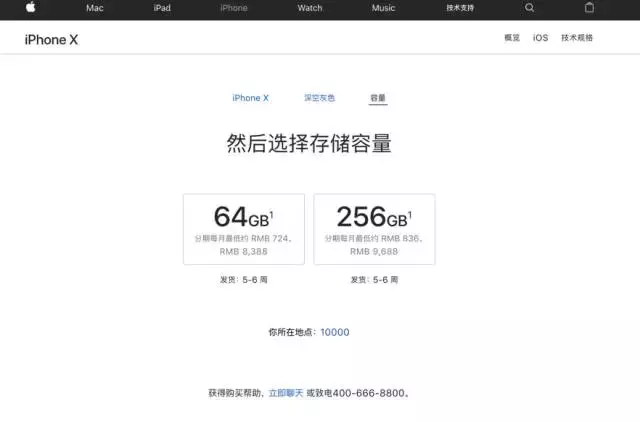Choose the 256GB storage option

click(374, 229)
